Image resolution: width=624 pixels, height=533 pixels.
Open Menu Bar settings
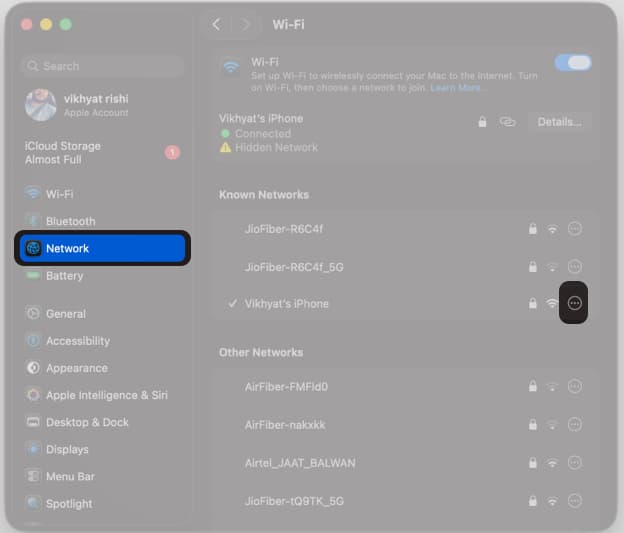102,476
